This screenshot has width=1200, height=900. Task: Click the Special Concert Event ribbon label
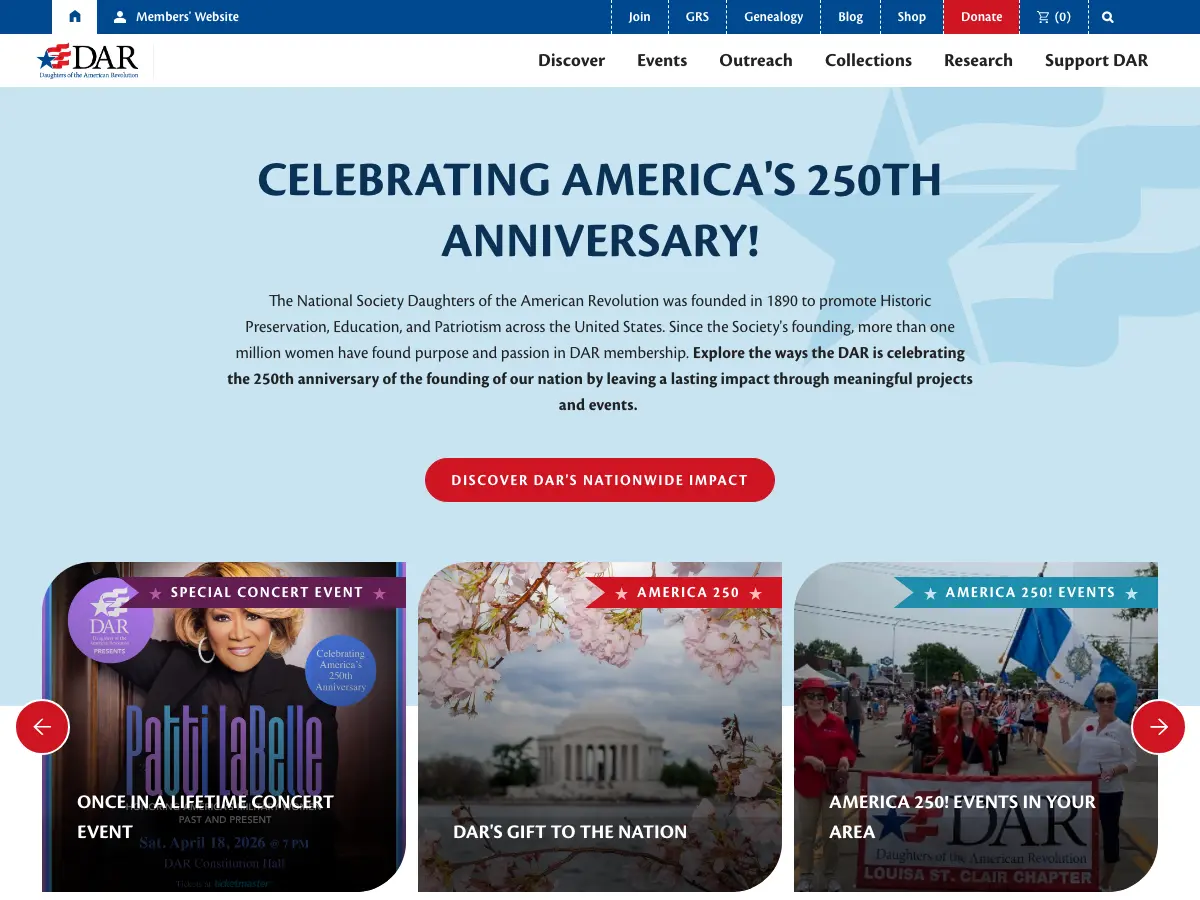[x=266, y=592]
